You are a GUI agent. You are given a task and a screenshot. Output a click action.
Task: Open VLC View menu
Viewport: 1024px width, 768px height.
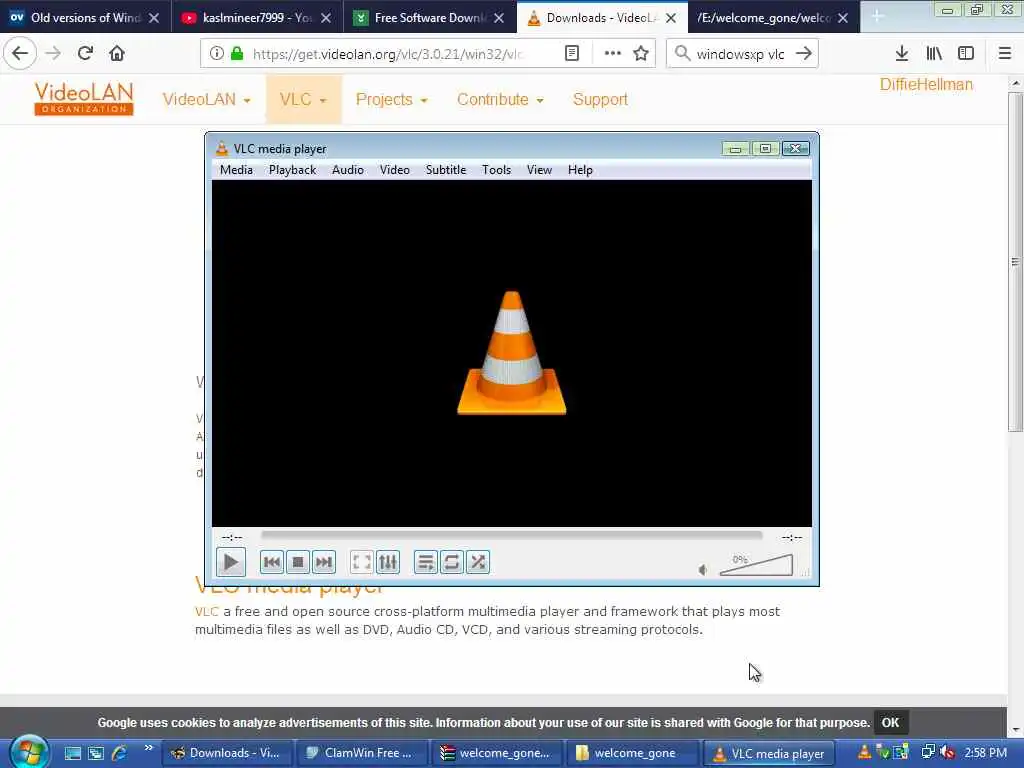pos(539,170)
